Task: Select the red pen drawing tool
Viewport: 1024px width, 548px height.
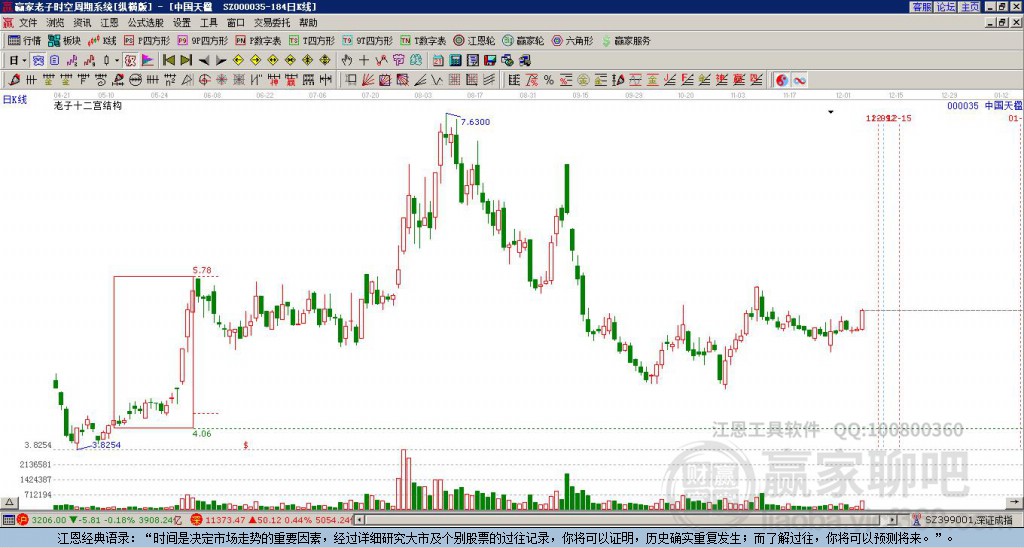Action: [14, 80]
